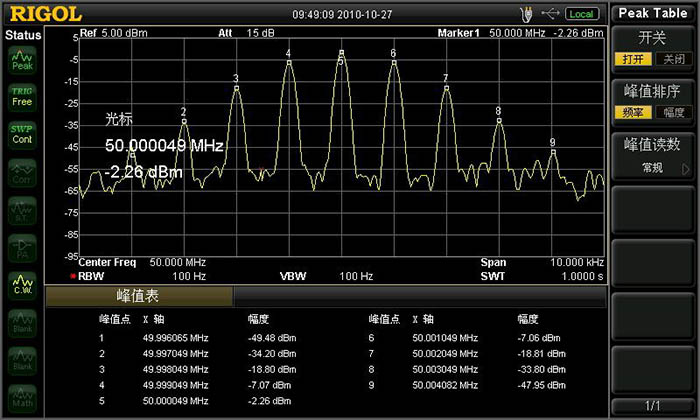700x420 pixels.
Task: Click the USB connection icon in header
Action: 550,13
